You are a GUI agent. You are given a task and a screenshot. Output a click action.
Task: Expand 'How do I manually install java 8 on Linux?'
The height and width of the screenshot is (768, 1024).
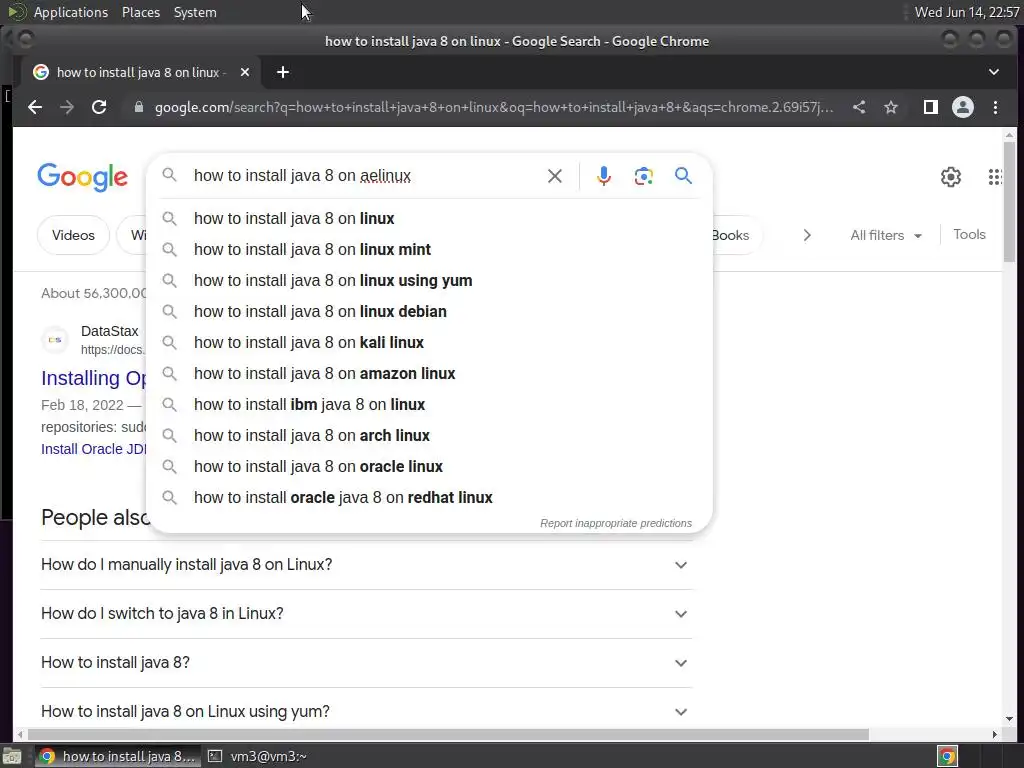(366, 565)
